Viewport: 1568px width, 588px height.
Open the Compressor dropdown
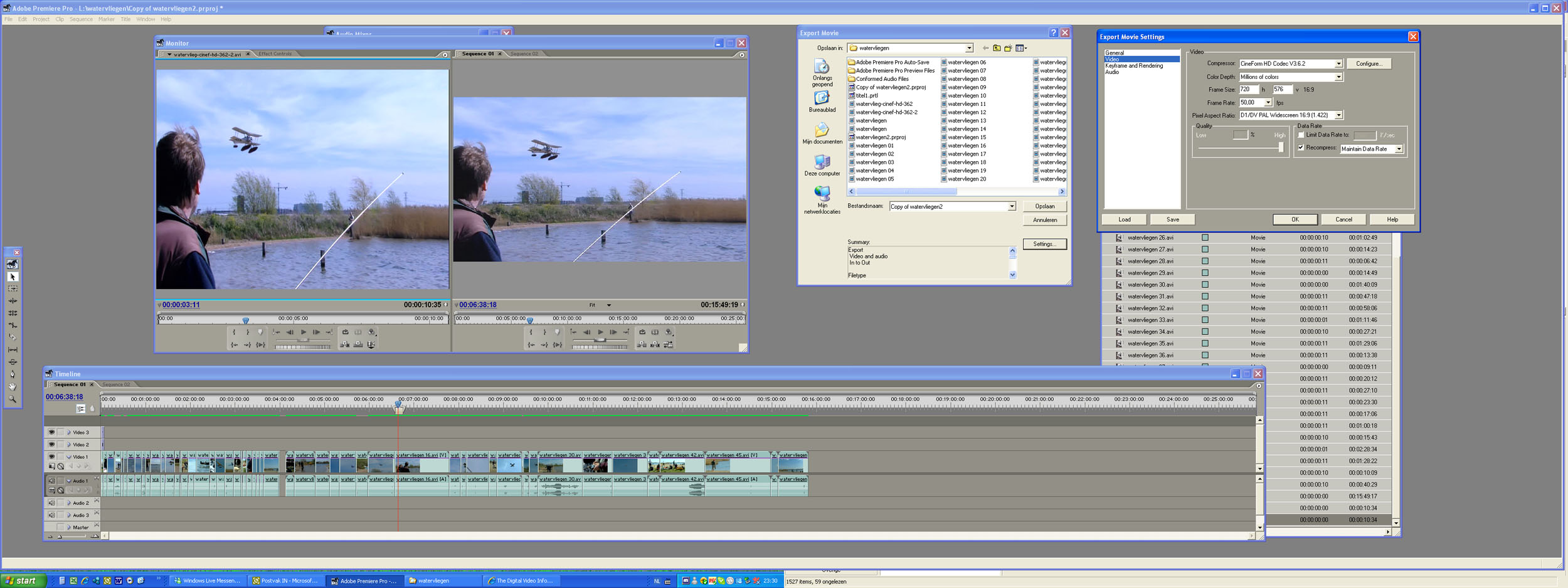(x=1338, y=64)
